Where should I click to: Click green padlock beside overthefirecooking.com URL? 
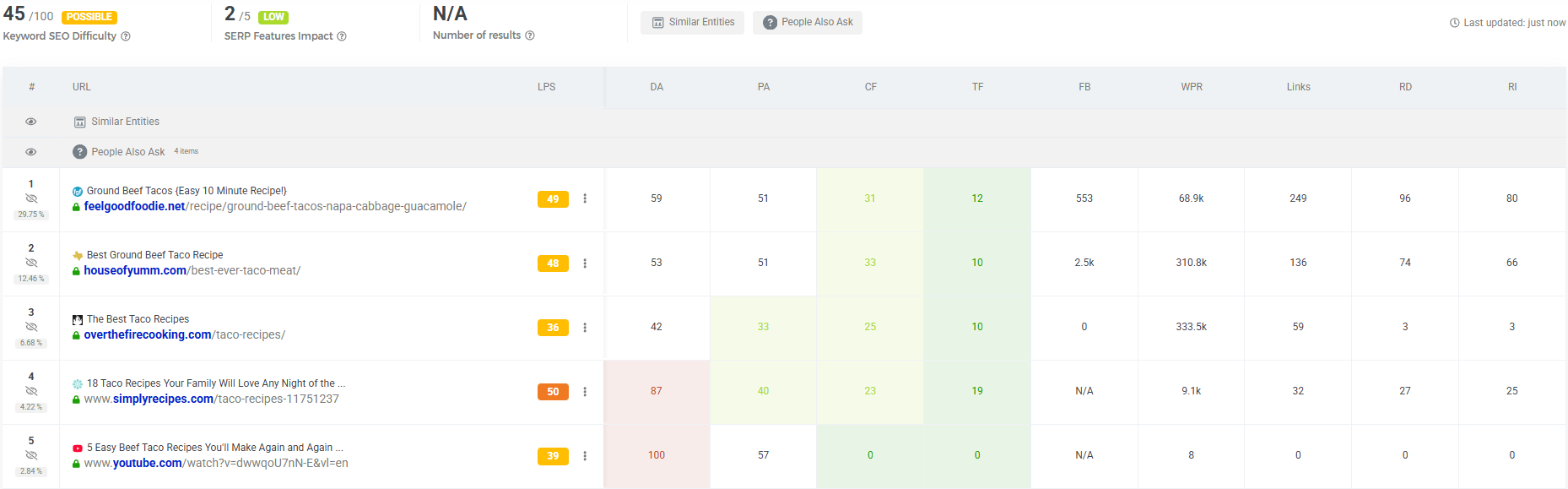[76, 335]
